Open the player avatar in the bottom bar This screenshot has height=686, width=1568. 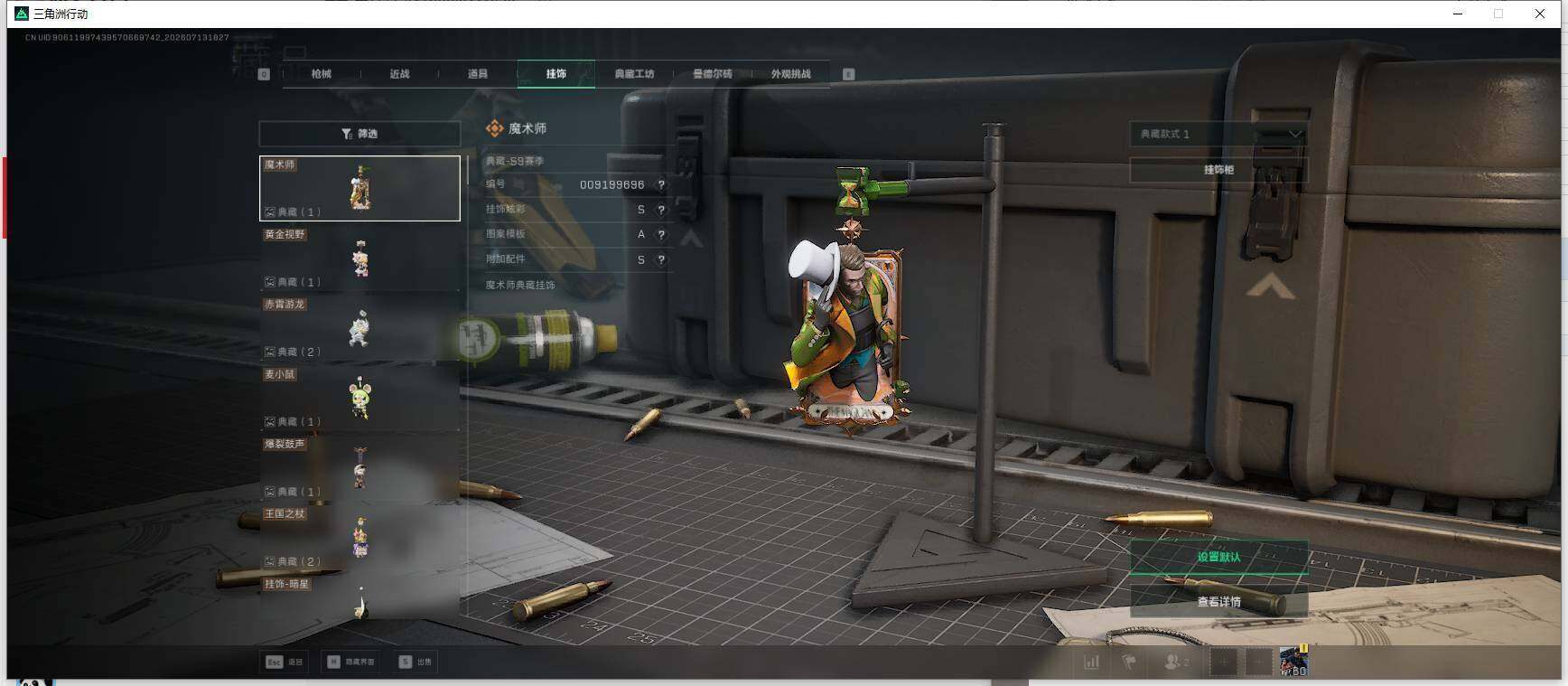1293,662
